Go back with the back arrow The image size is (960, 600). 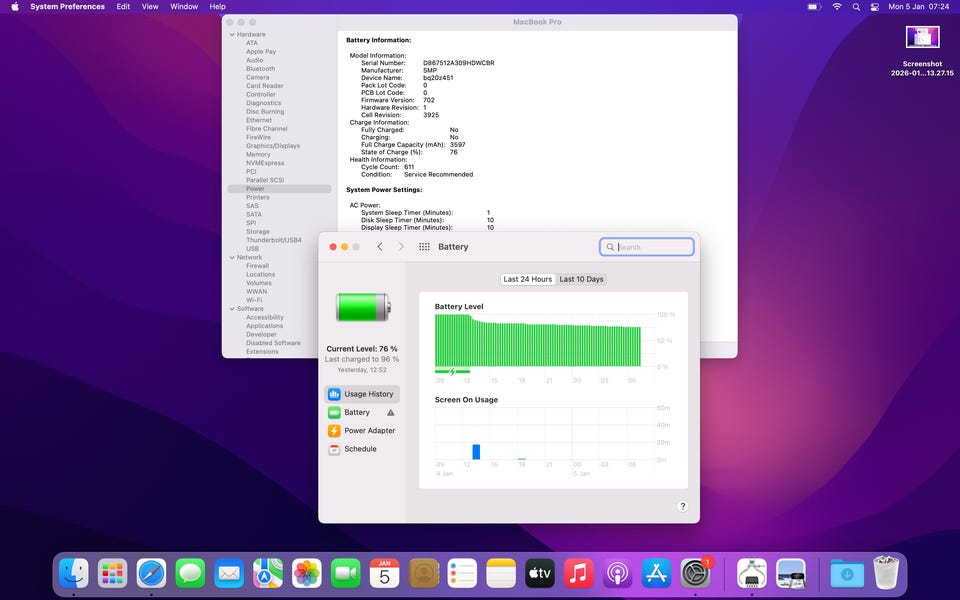[x=380, y=247]
